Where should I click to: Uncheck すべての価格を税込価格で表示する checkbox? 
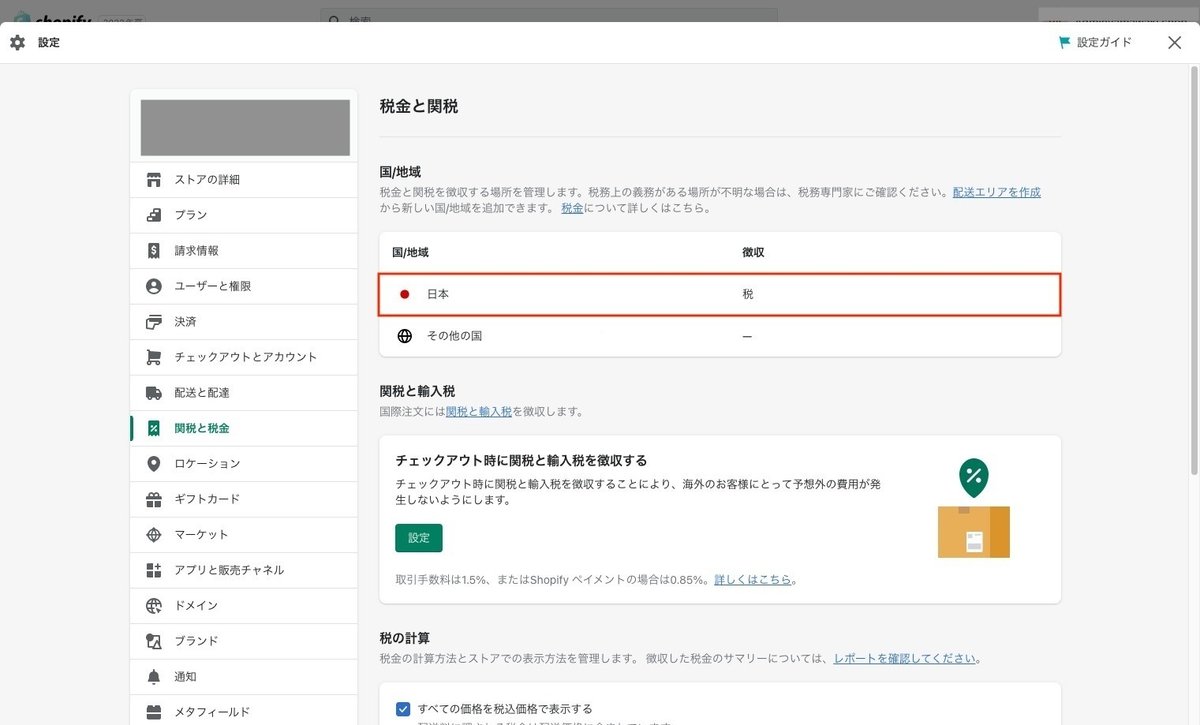[403, 709]
